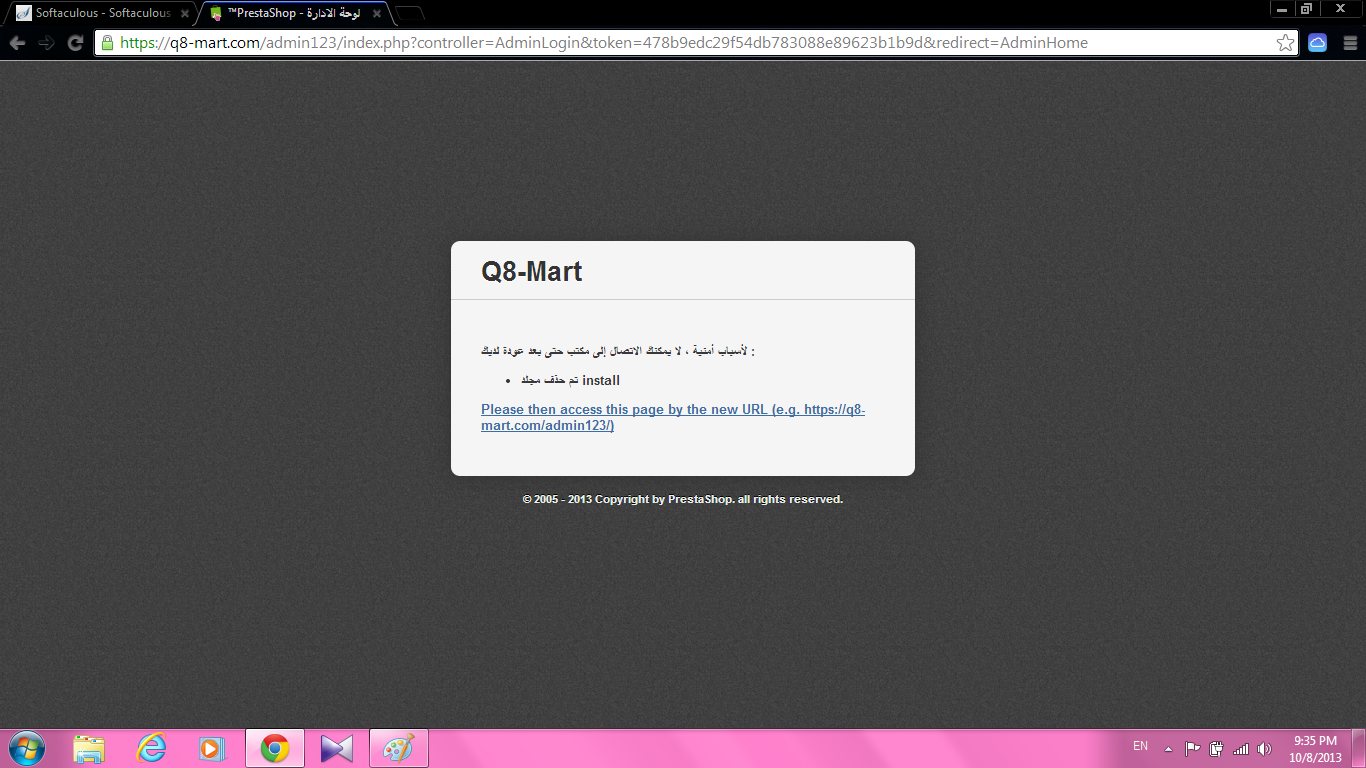Open Windows Media Player from the taskbar
Viewport: 1366px width, 768px height.
point(212,748)
